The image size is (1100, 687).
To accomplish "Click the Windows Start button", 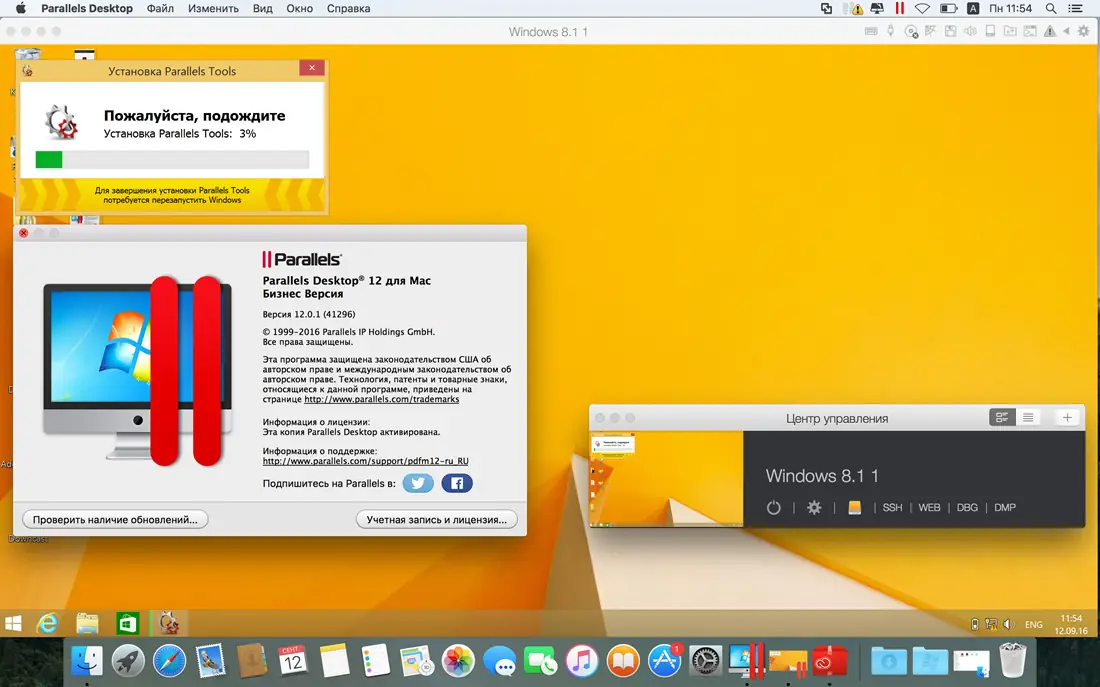I will tap(13, 623).
